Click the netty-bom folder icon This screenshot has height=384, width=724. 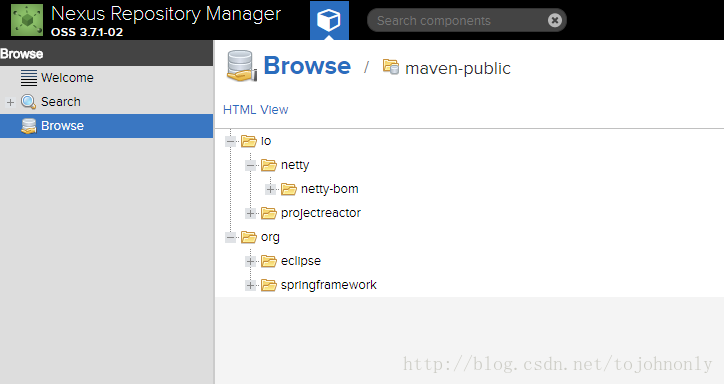click(x=289, y=189)
